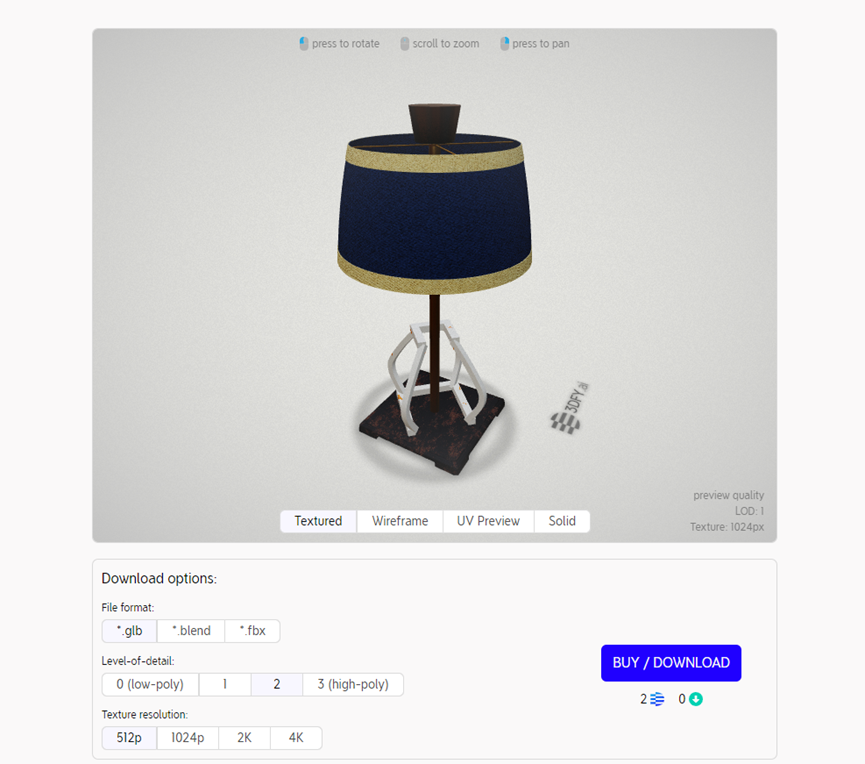Set texture resolution to 1024p
865x764 pixels.
tap(188, 738)
